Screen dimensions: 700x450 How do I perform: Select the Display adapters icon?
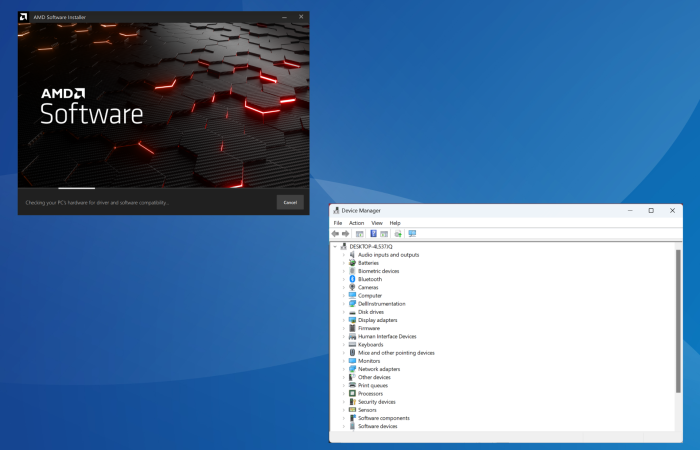(x=352, y=320)
